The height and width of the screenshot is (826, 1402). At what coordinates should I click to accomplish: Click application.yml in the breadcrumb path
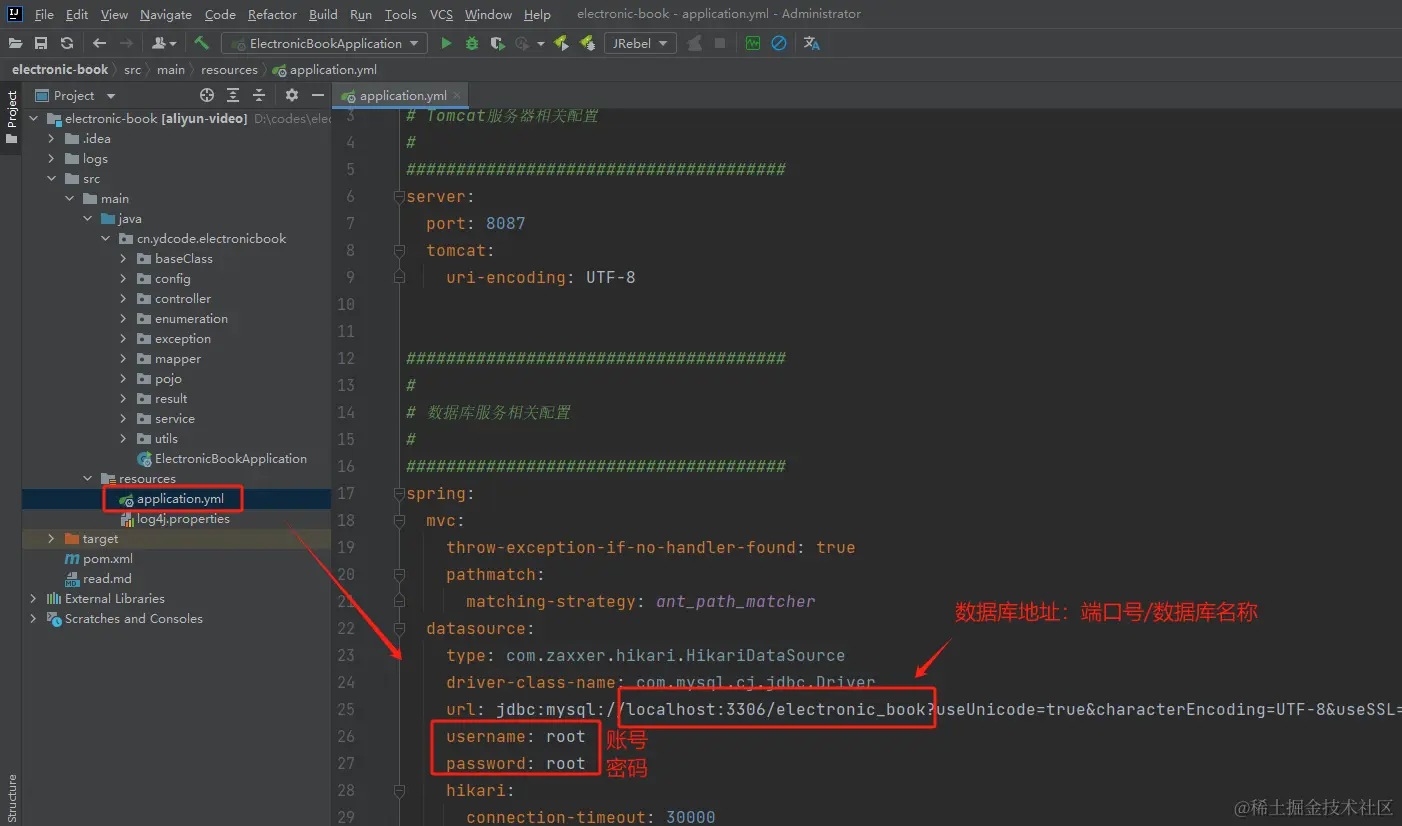click(325, 69)
